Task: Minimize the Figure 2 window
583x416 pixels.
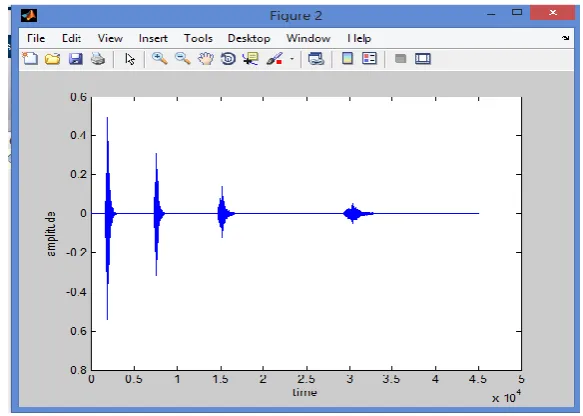Action: point(491,14)
